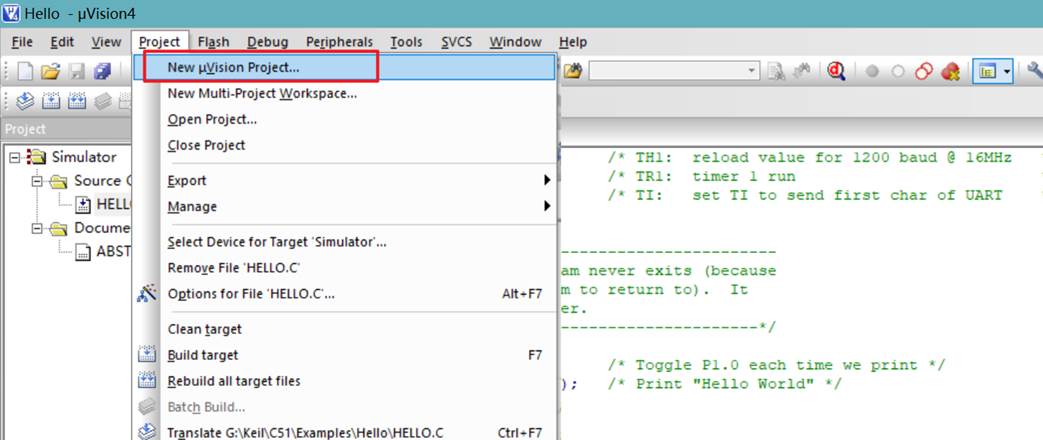This screenshot has height=440, width=1043.
Task: Choose Remove File 'HELLO.C'
Action: point(345,268)
